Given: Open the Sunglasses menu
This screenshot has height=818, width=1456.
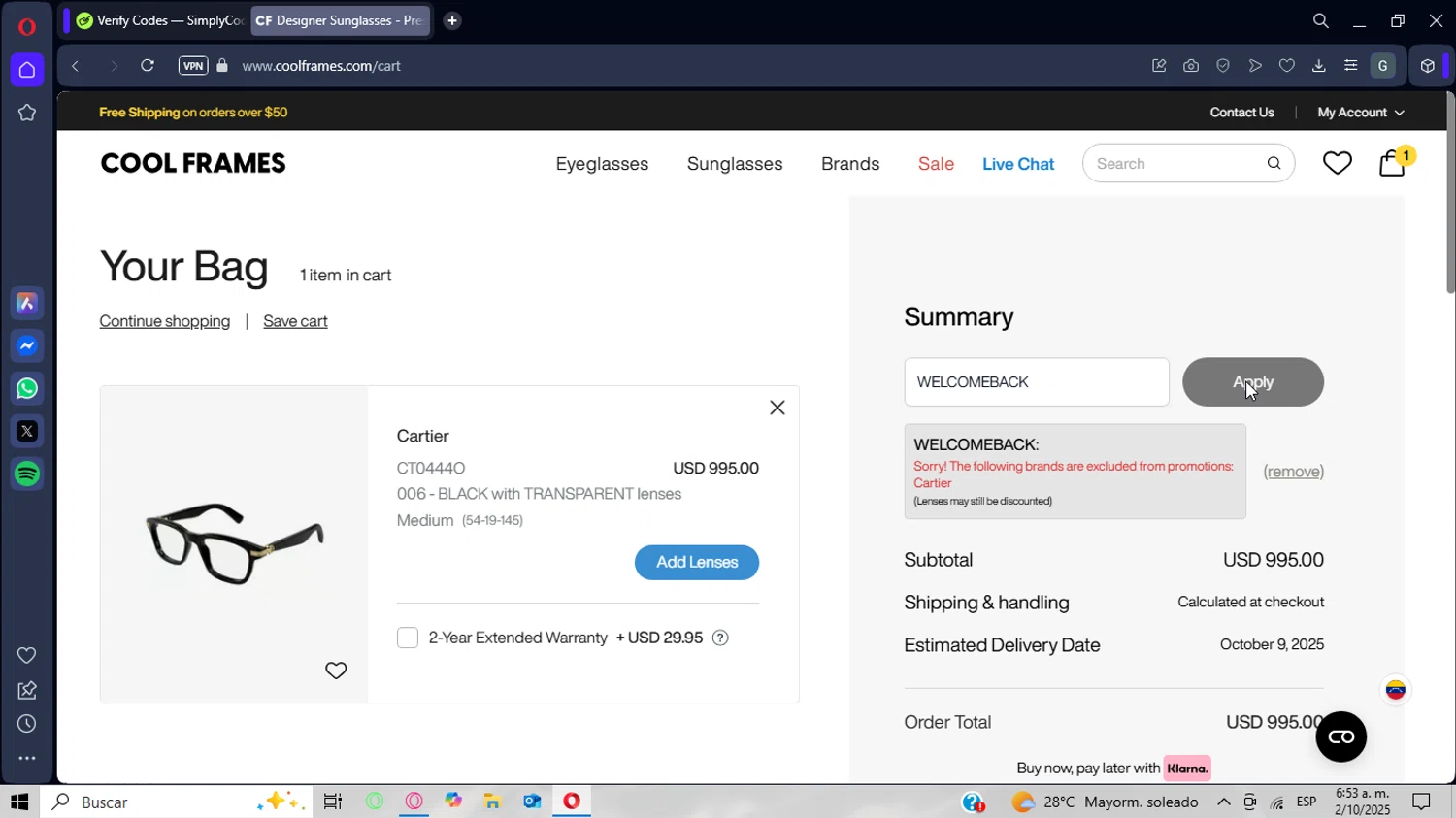Looking at the screenshot, I should coord(735,164).
